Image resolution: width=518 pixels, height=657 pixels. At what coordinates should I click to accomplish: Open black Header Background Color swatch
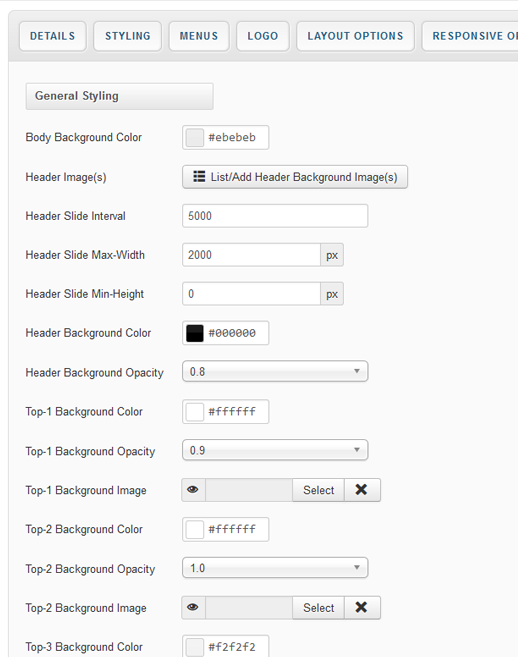(x=194, y=333)
